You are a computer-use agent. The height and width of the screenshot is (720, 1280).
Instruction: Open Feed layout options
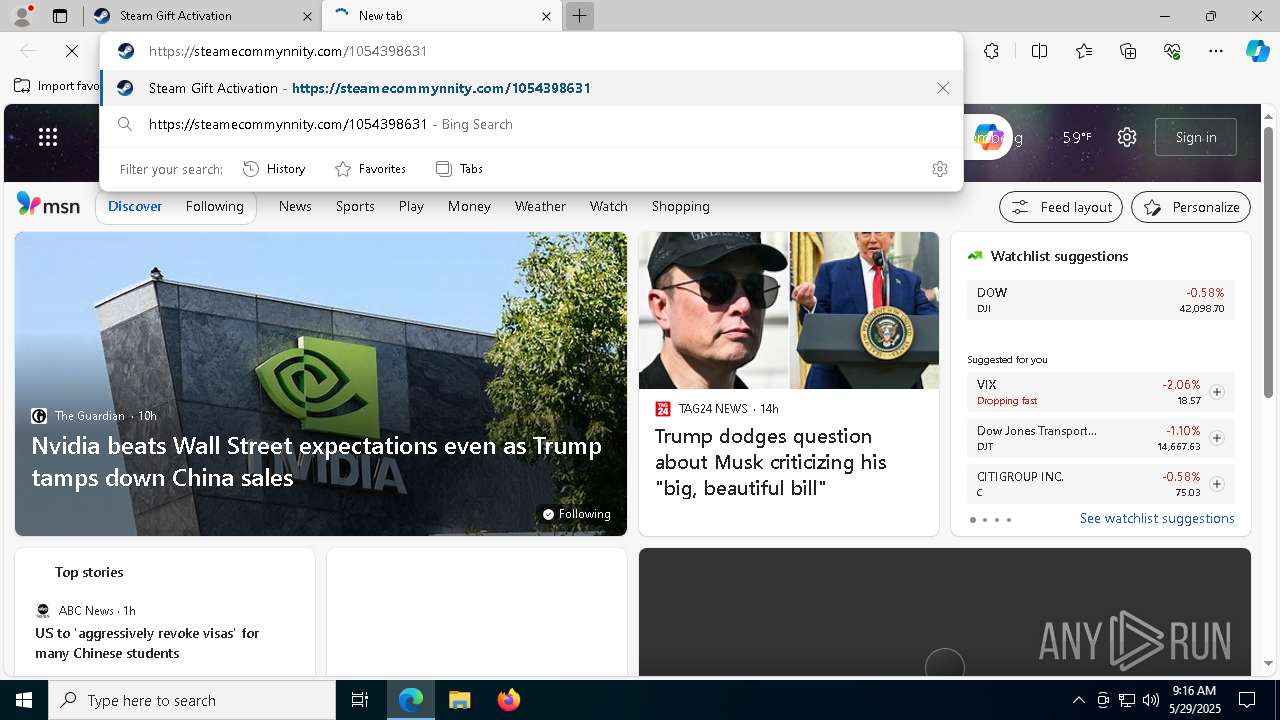(x=1061, y=207)
